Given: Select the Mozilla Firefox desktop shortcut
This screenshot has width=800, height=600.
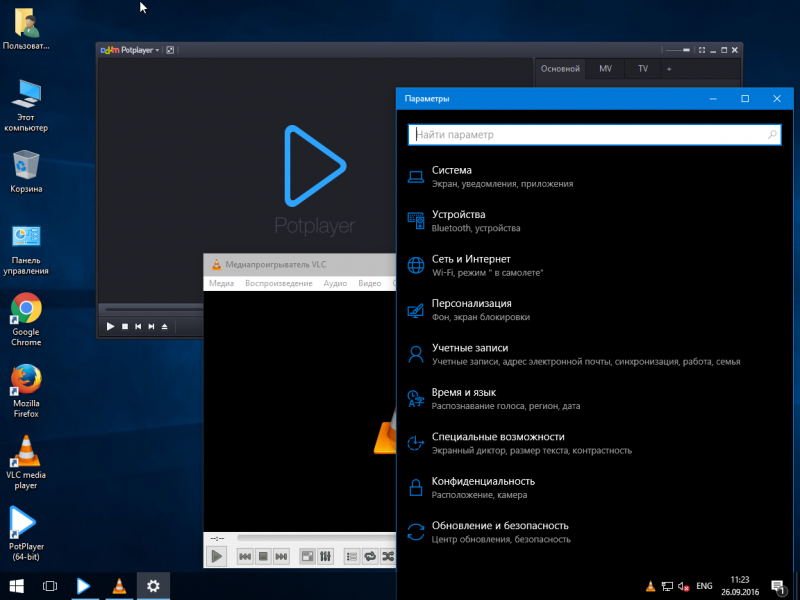Looking at the screenshot, I should pyautogui.click(x=26, y=391).
